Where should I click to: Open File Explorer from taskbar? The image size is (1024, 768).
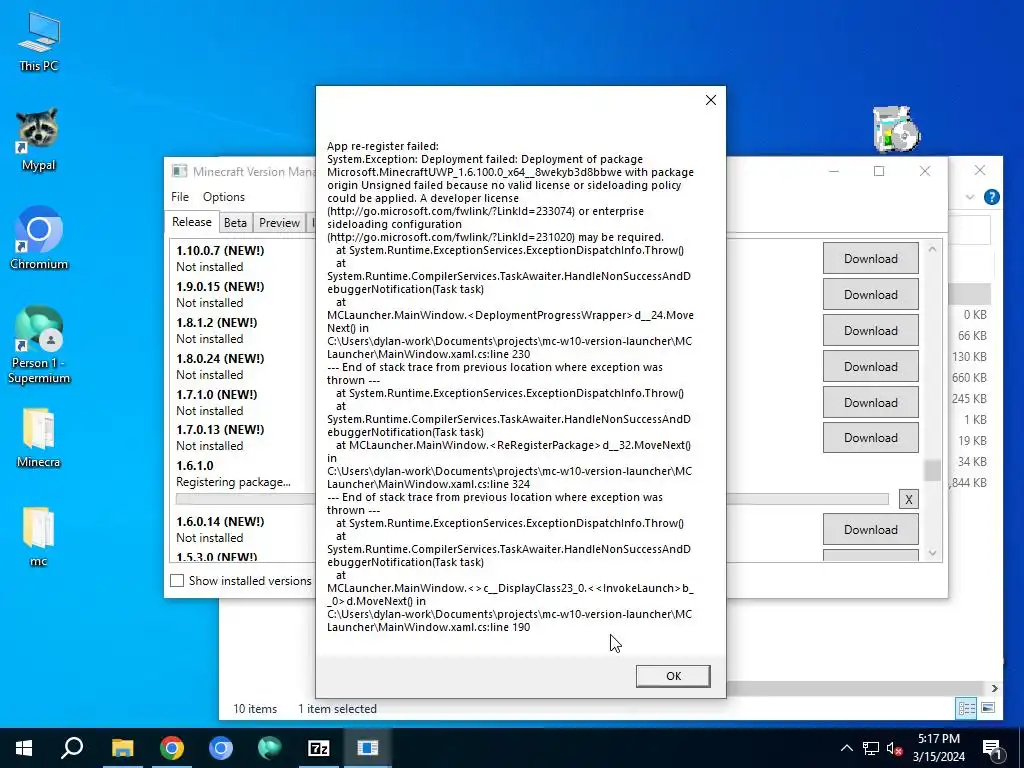pos(122,748)
